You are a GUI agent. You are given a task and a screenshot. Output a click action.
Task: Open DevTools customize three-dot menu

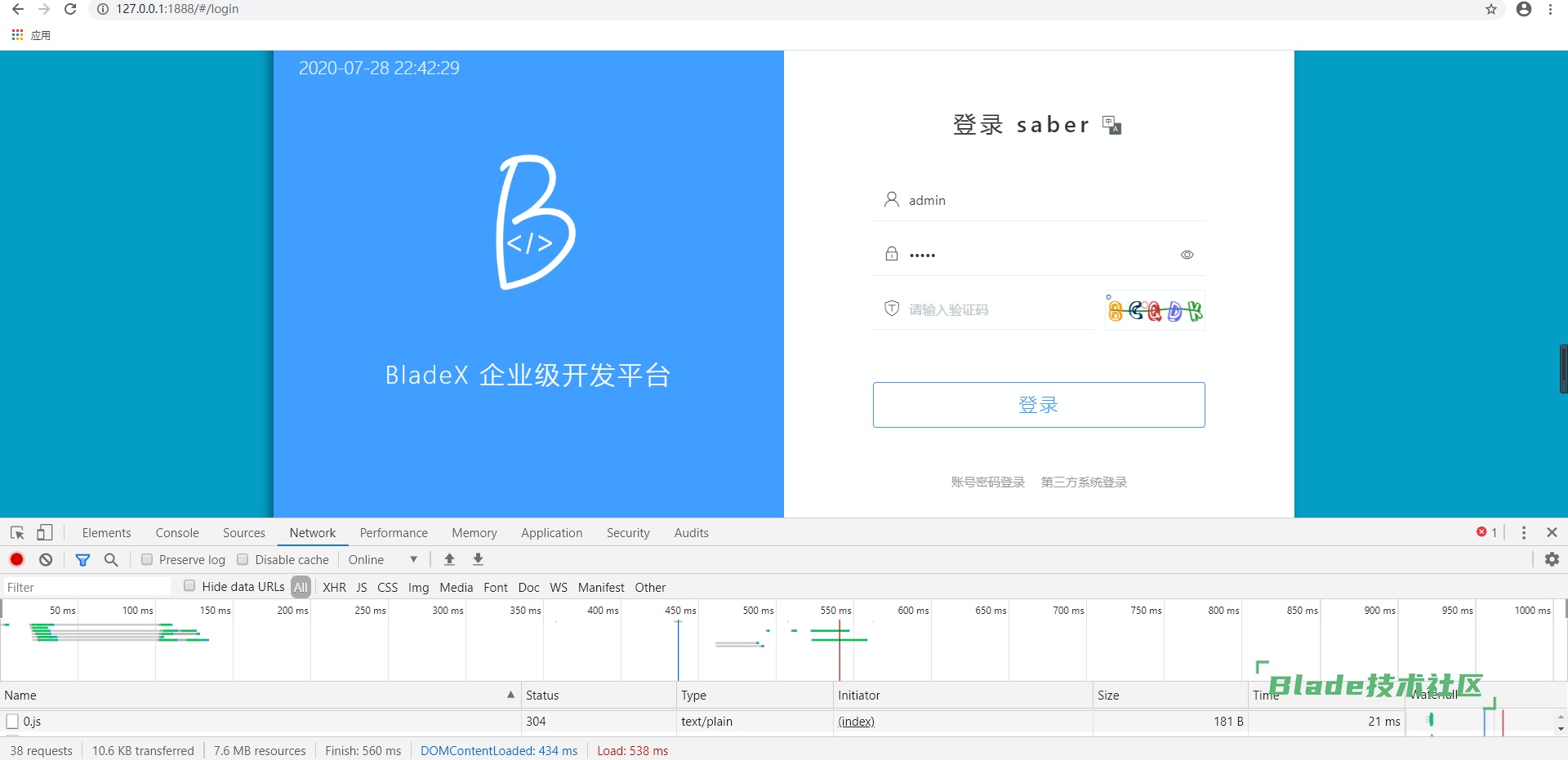point(1524,532)
